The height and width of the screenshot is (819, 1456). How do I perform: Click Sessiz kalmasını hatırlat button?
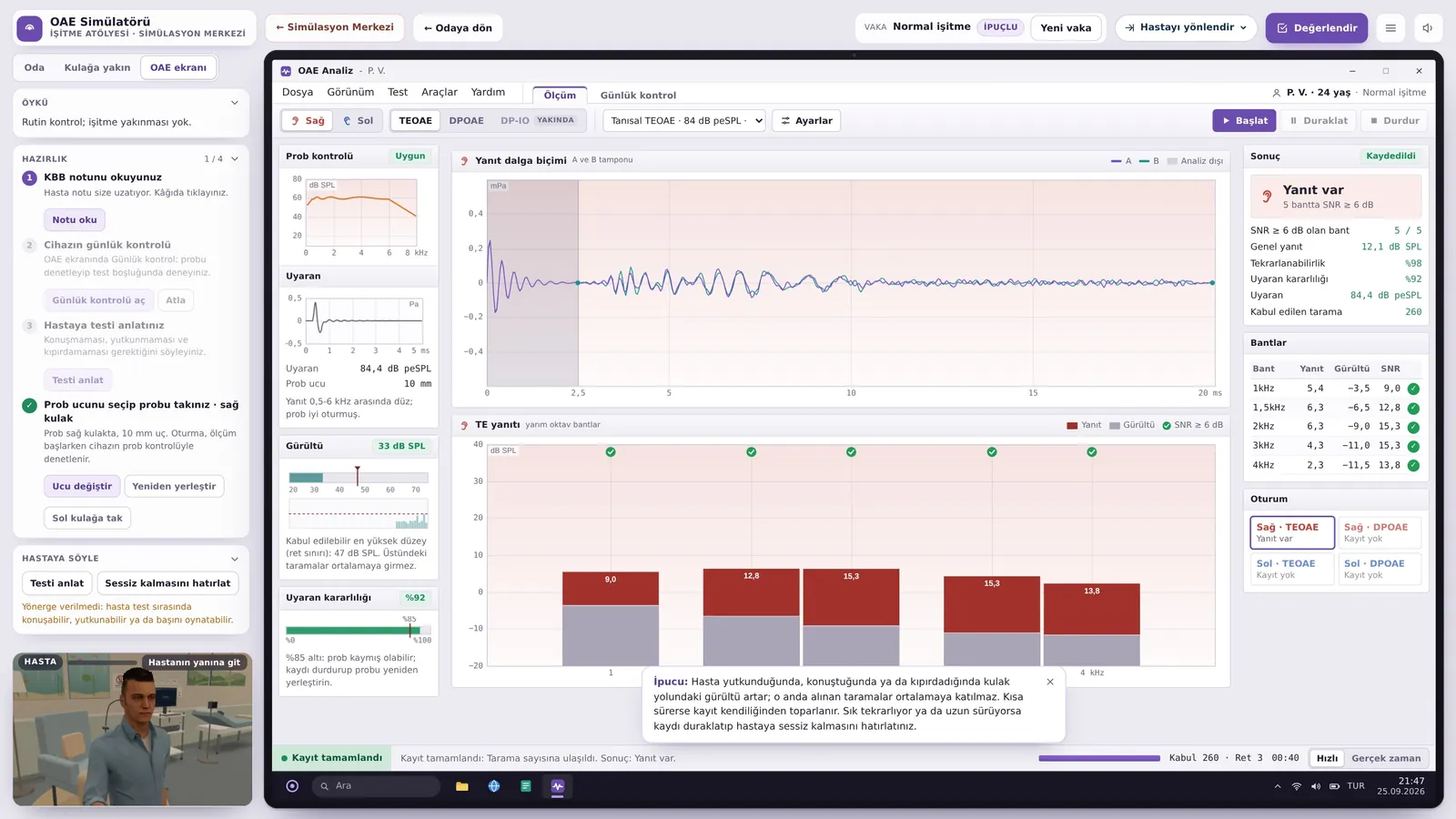click(167, 583)
